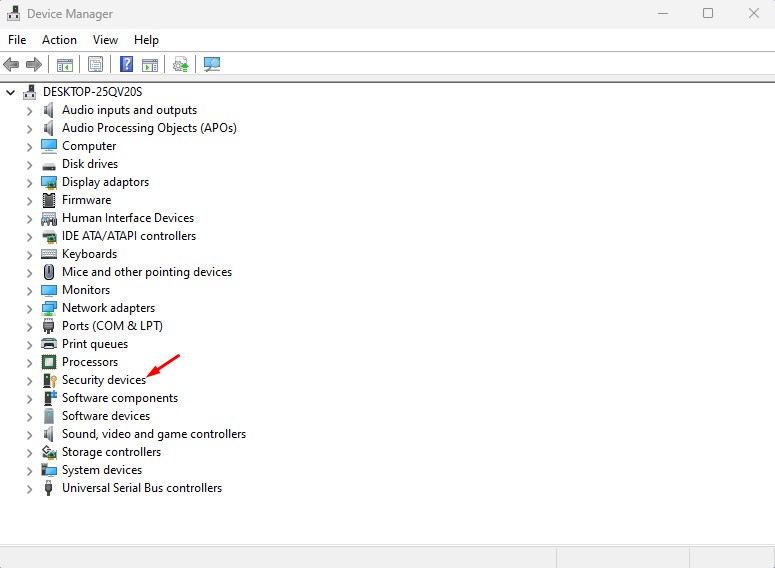Select the Human Interface Devices label
This screenshot has height=568, width=775.
point(128,218)
